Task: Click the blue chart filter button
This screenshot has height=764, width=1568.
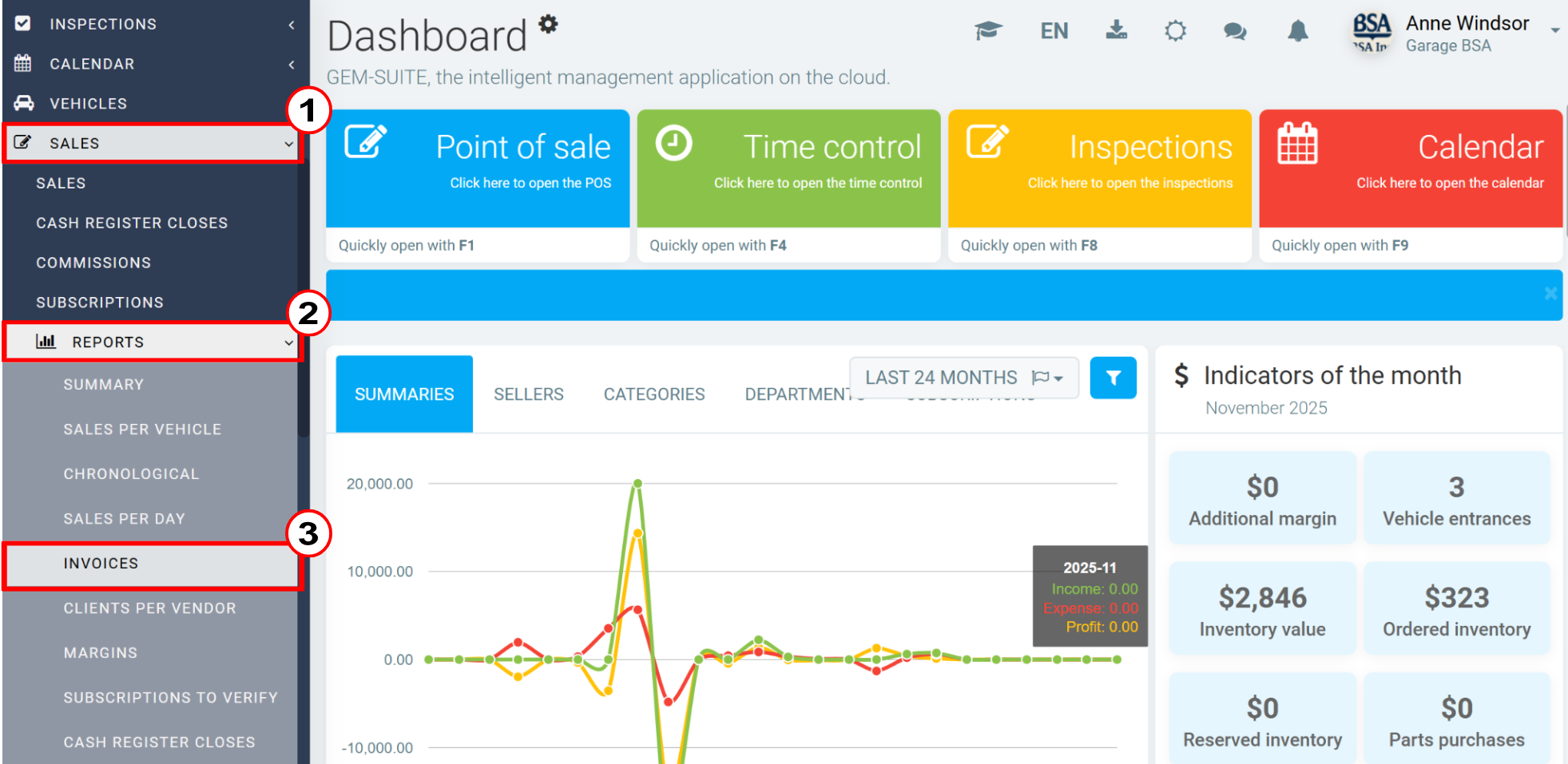Action: (x=1113, y=378)
